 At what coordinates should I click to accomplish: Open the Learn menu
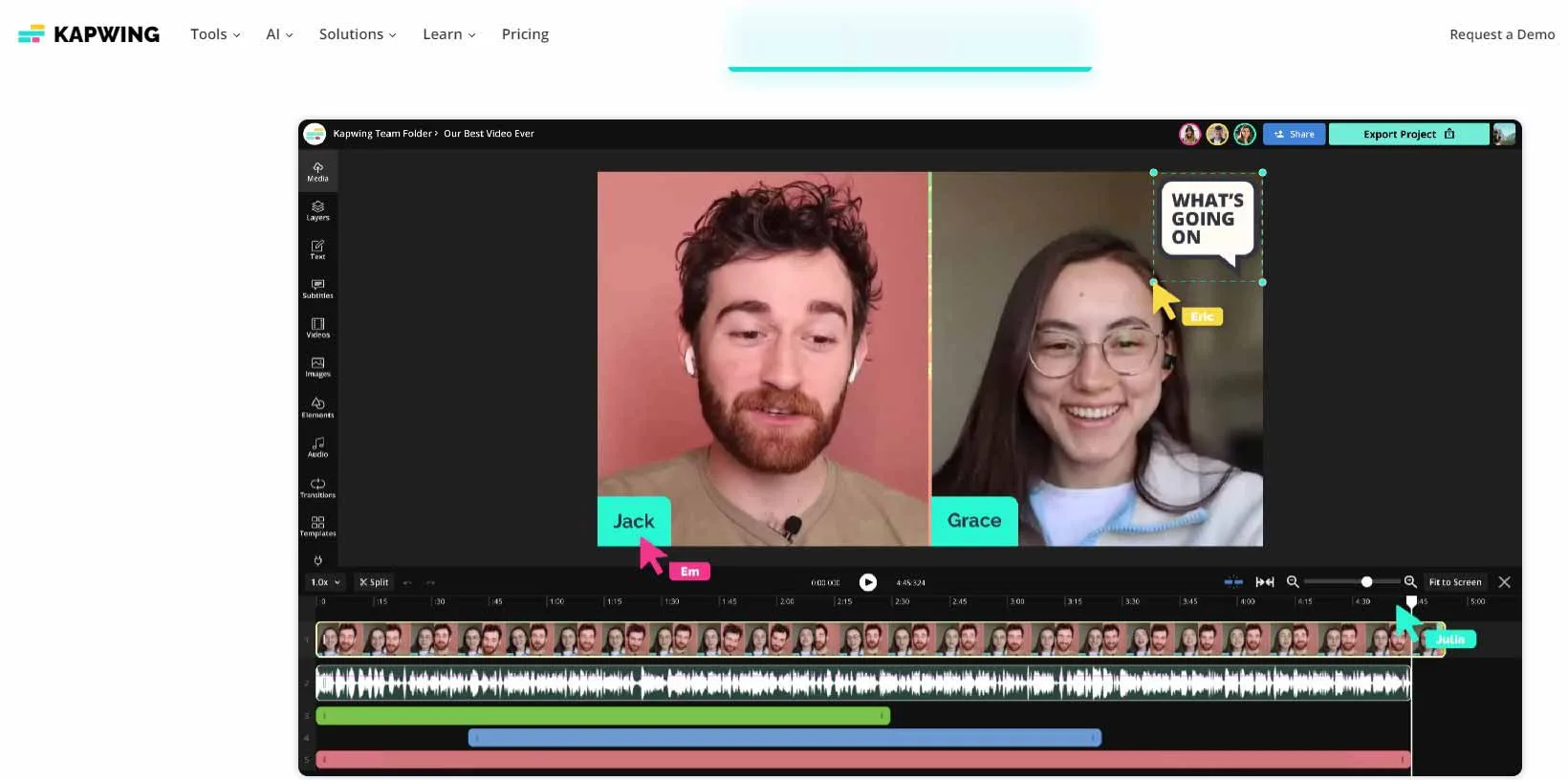(448, 34)
